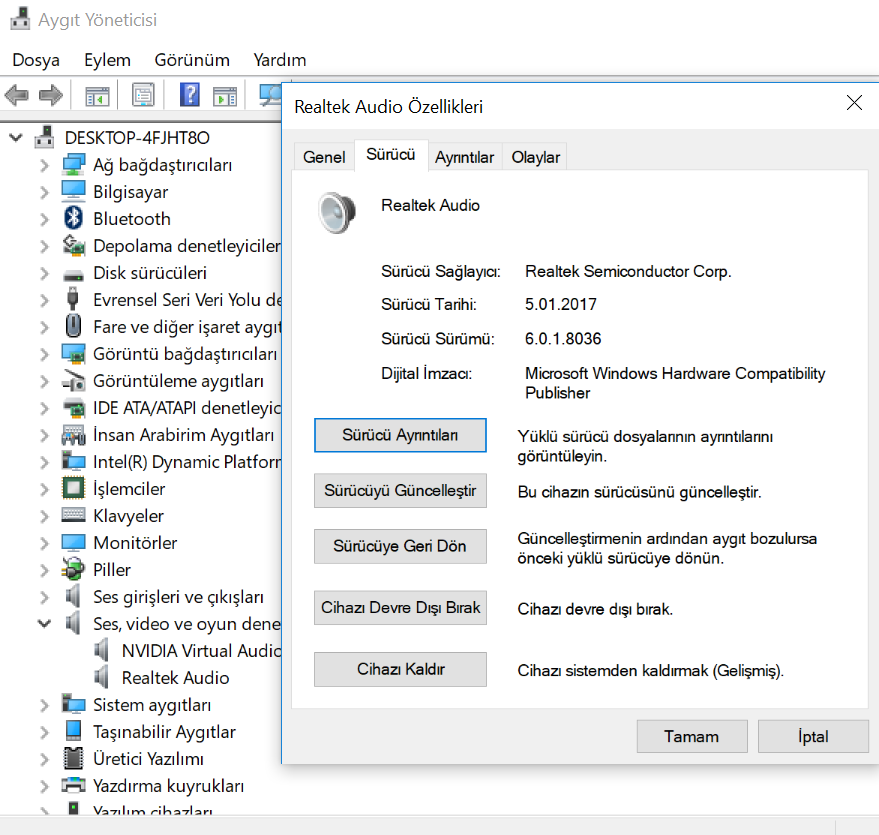
Task: Expand the Klavyeler category
Action: (44, 516)
